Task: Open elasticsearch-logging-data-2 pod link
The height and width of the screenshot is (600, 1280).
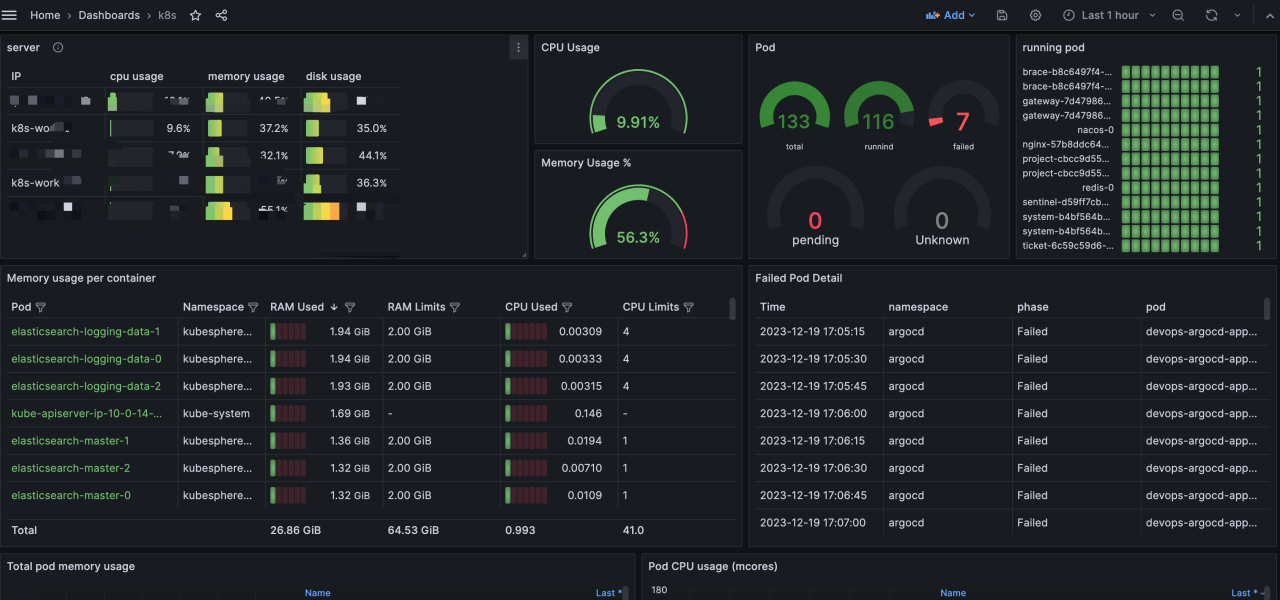Action: point(86,386)
